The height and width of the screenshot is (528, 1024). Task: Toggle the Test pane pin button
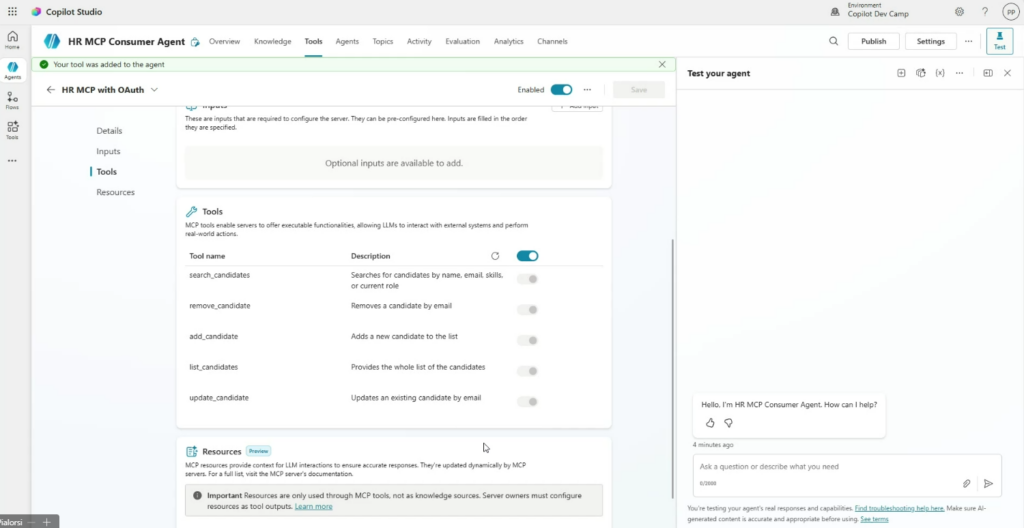999,41
